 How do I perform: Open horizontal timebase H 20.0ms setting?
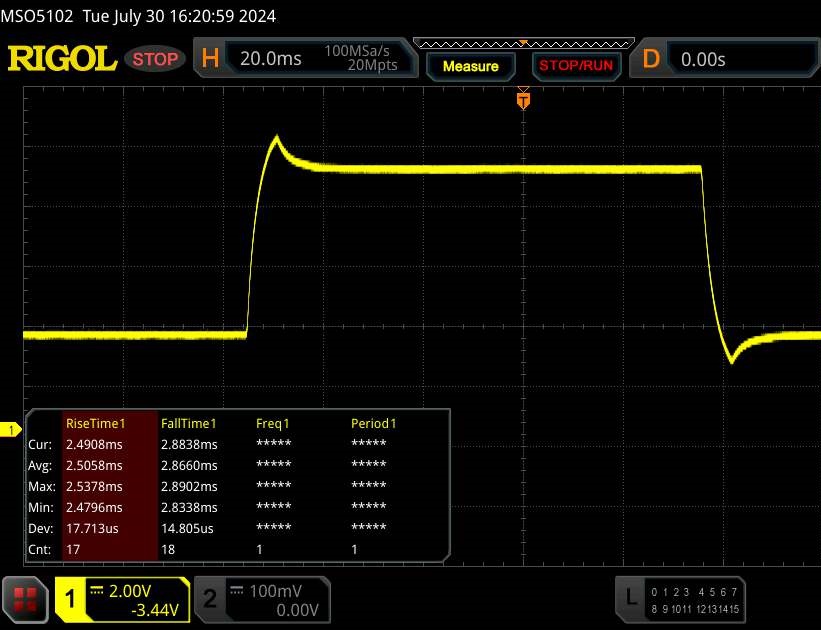[305, 58]
